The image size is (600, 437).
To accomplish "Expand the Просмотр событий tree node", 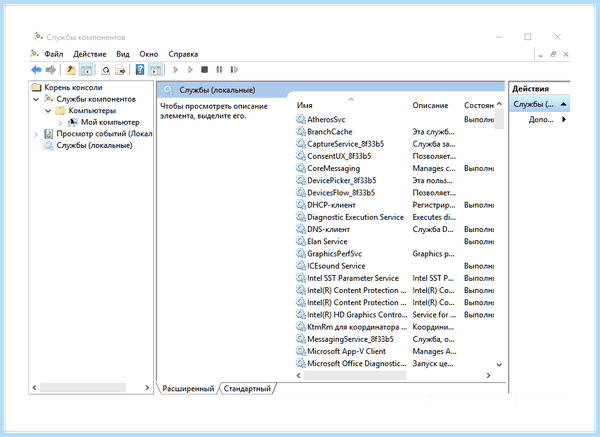I will pyautogui.click(x=36, y=134).
